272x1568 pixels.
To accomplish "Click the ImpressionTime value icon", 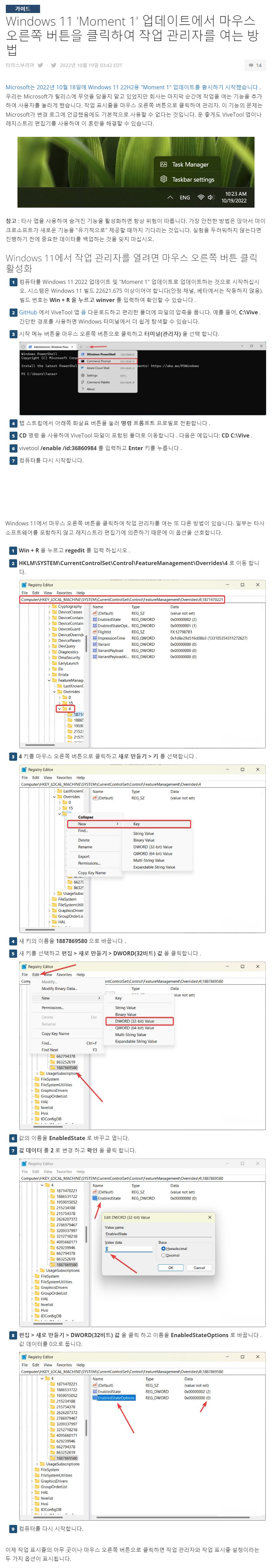I will [95, 638].
